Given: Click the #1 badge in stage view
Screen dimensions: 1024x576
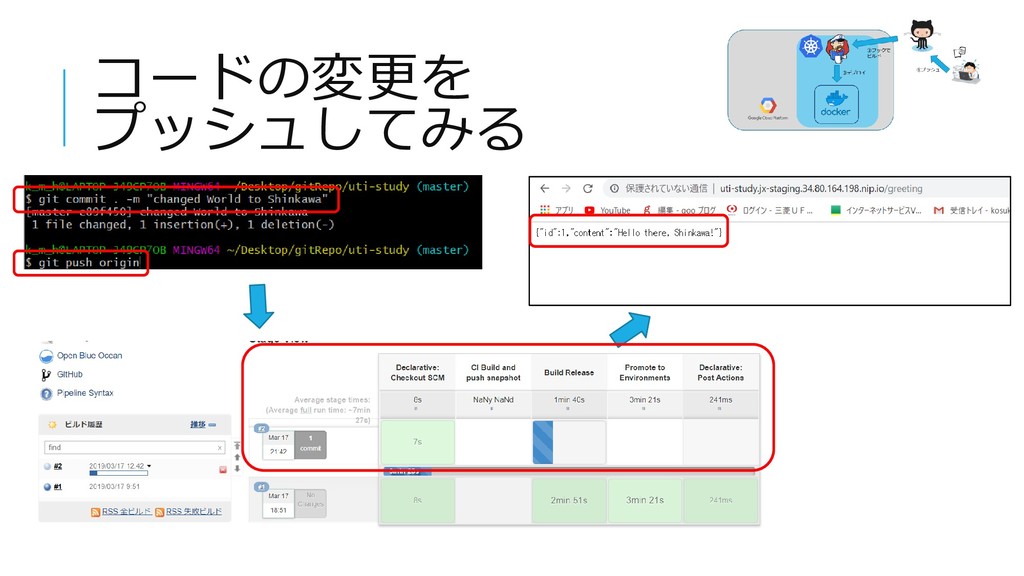Looking at the screenshot, I should [261, 487].
